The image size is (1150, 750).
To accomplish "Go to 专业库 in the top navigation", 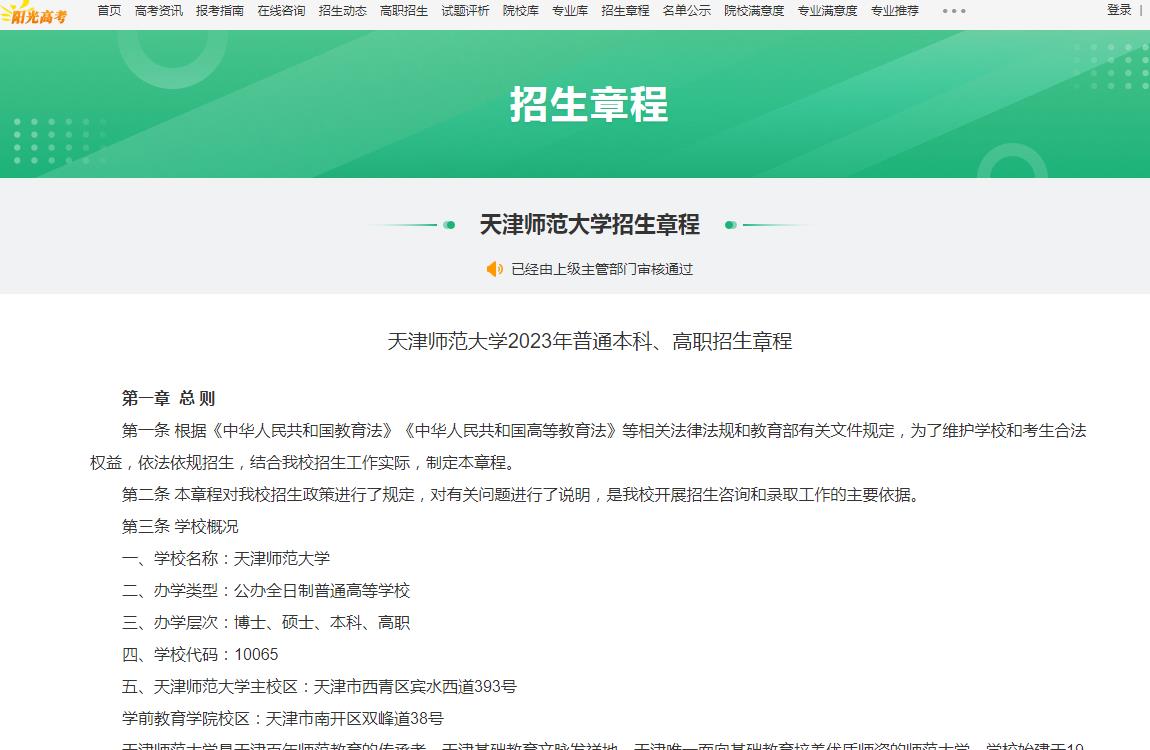I will tap(570, 10).
